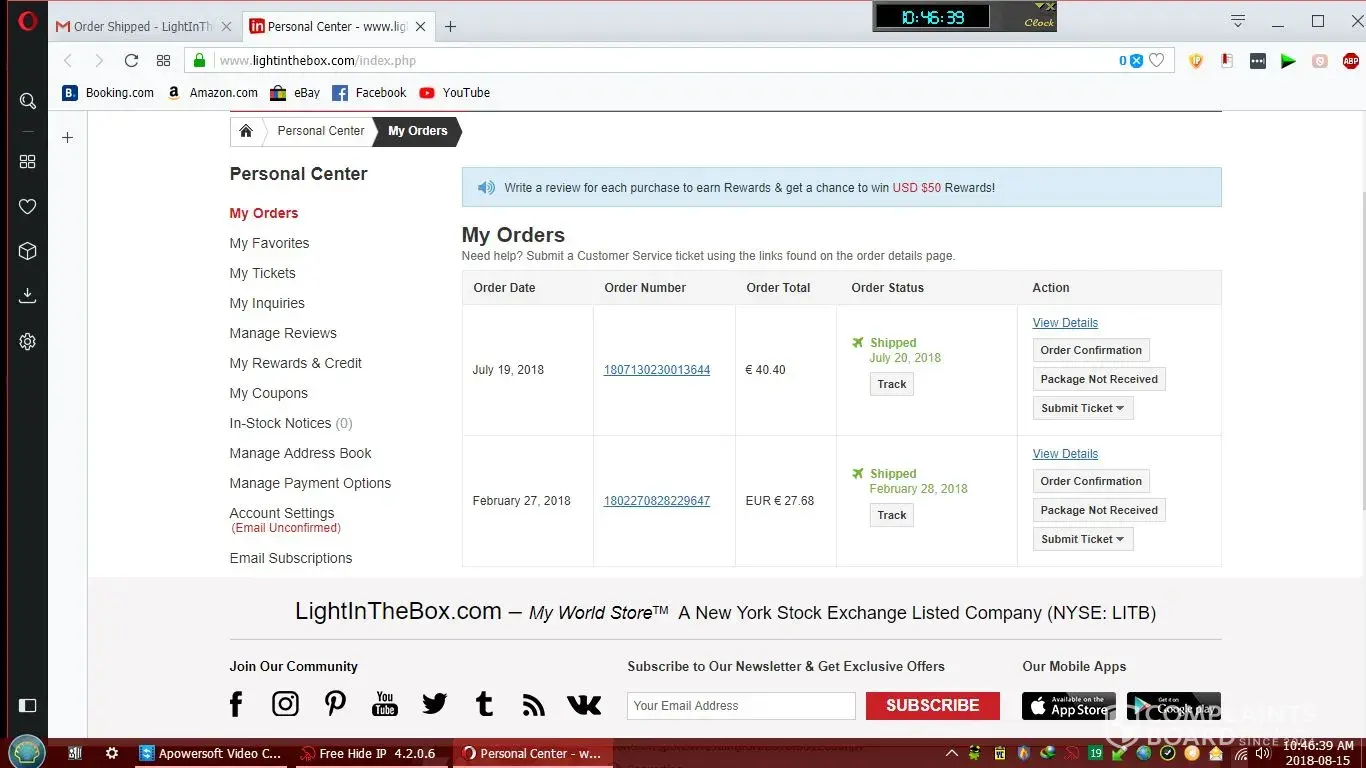1366x768 pixels.
Task: Open downloads from Opera sidebar
Action: point(28,296)
